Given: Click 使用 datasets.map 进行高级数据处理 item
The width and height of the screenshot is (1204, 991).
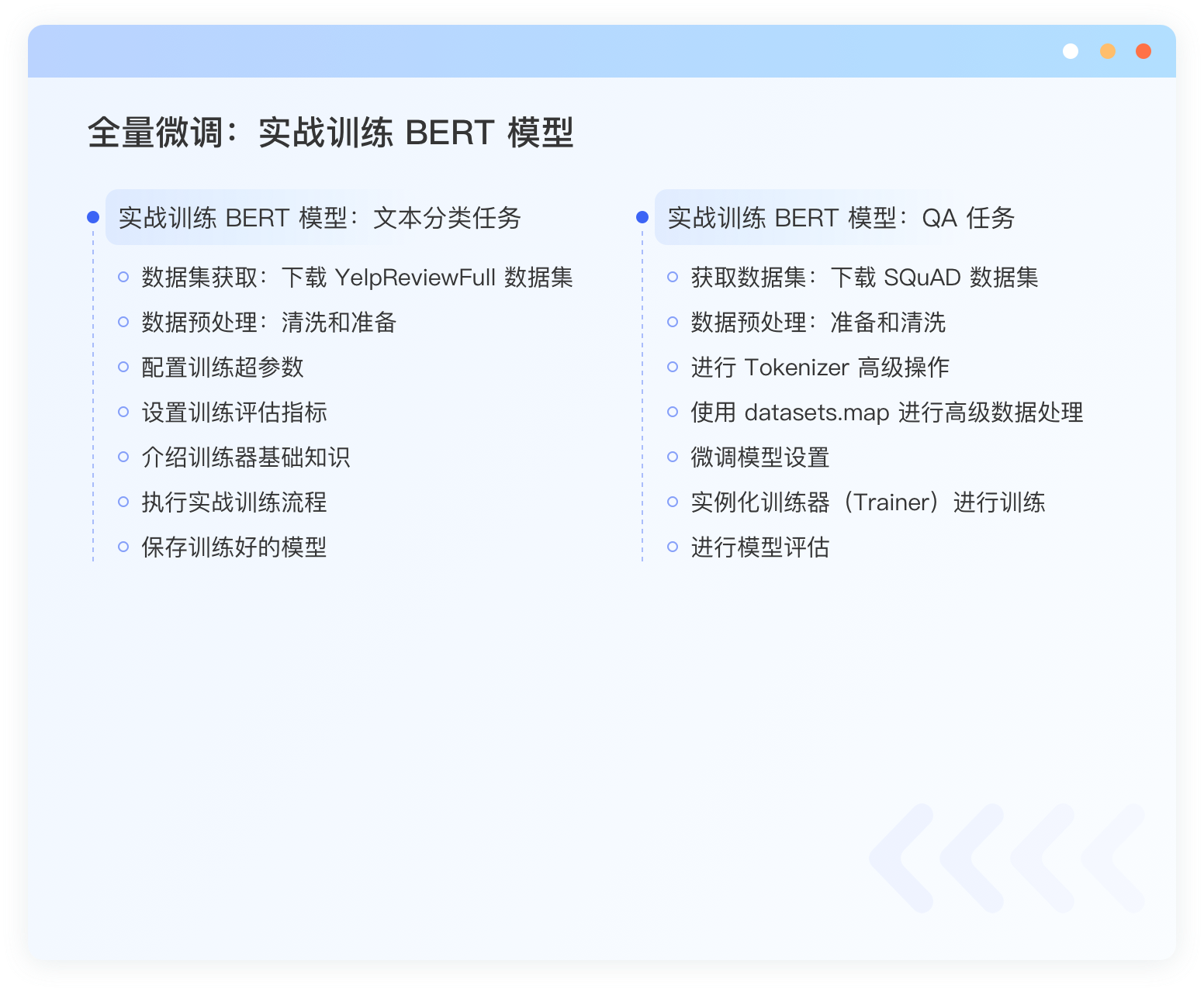Looking at the screenshot, I should 887,413.
